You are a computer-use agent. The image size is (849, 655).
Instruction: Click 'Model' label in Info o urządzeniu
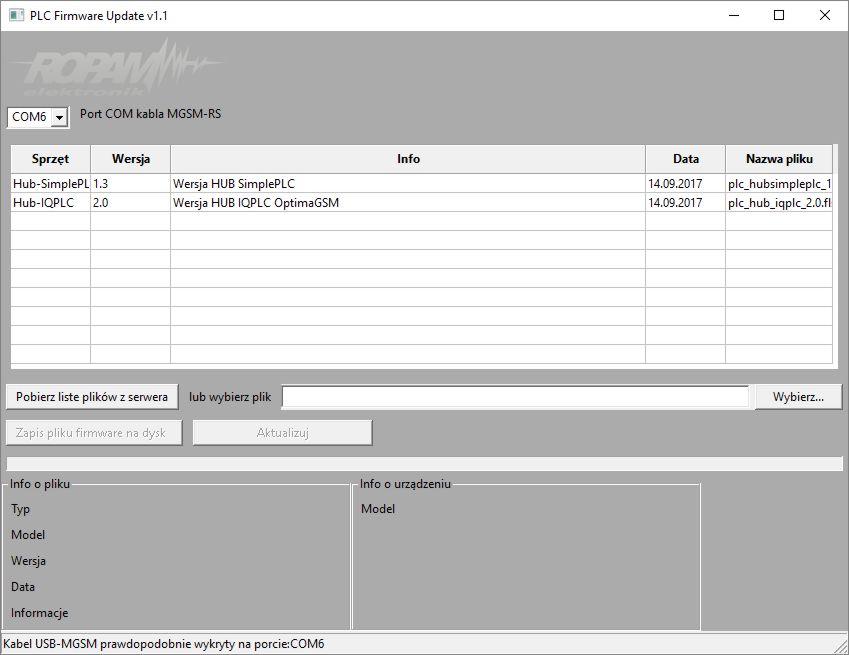pyautogui.click(x=378, y=509)
